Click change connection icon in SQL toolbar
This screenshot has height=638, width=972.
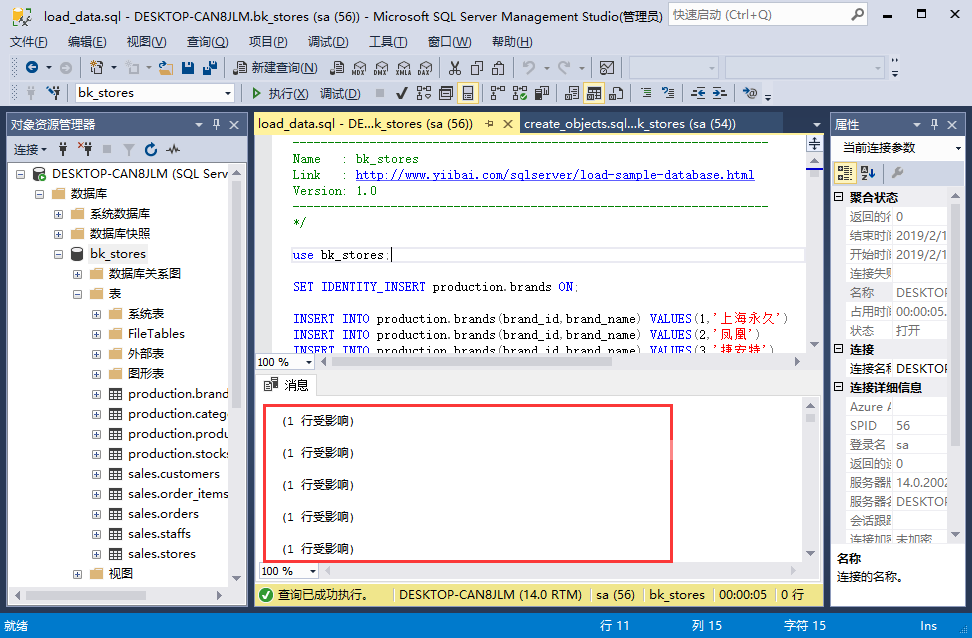coord(54,93)
